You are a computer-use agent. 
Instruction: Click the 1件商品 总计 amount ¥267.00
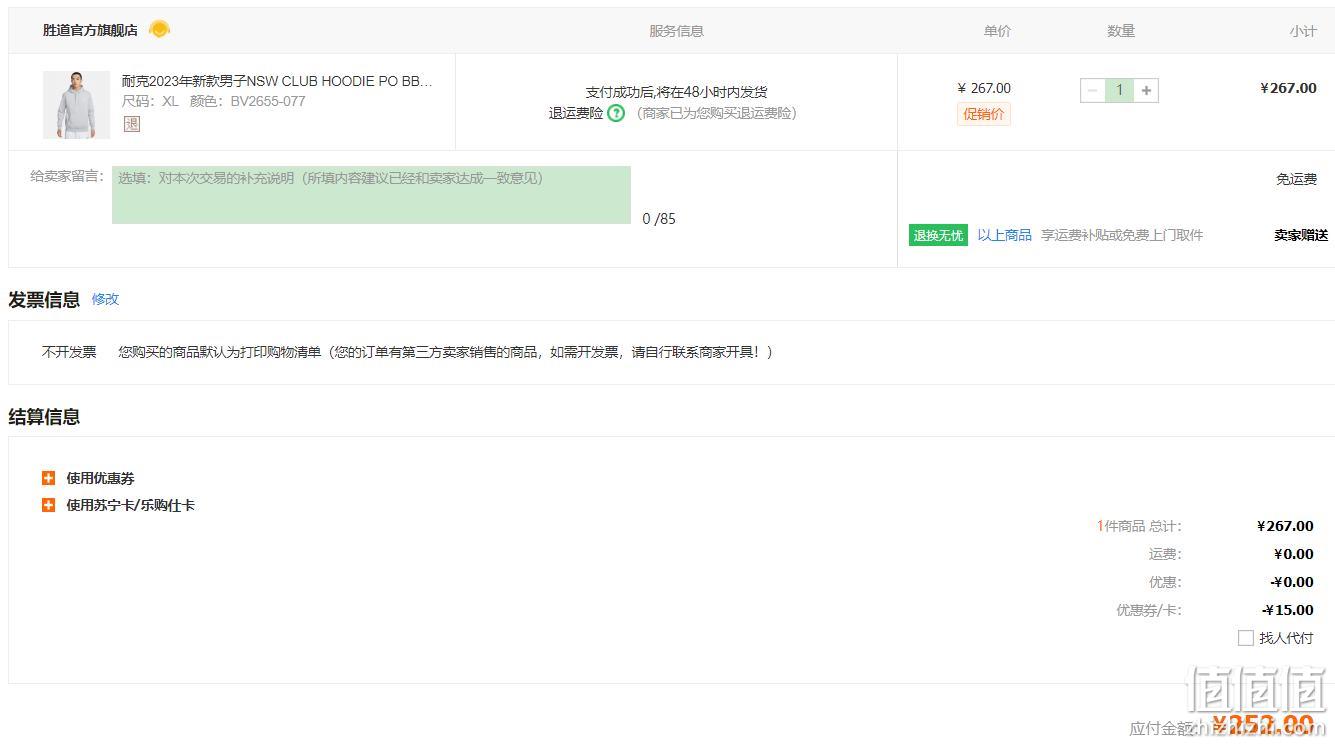pyautogui.click(x=1286, y=526)
